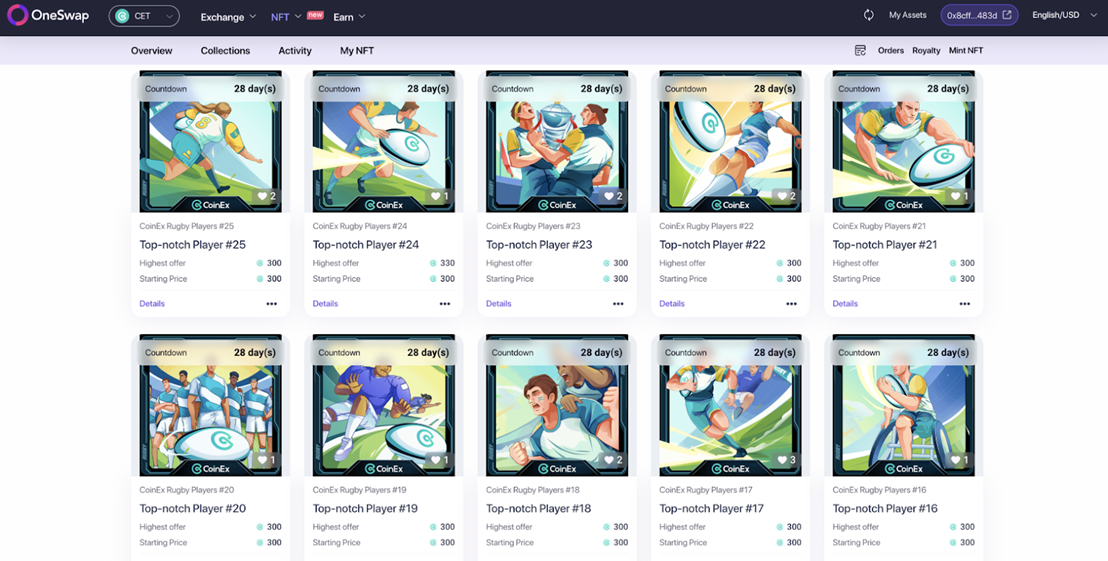The height and width of the screenshot is (561, 1108).
Task: Click the Top-notch Player #17 title
Action: pos(711,508)
